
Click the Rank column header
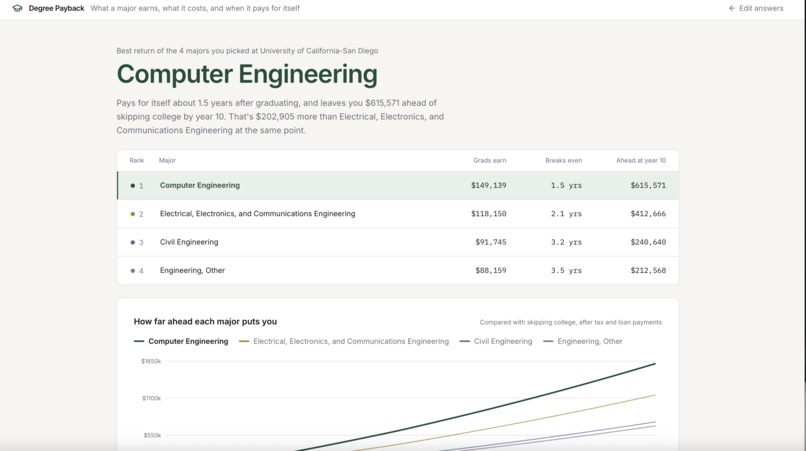(x=137, y=160)
